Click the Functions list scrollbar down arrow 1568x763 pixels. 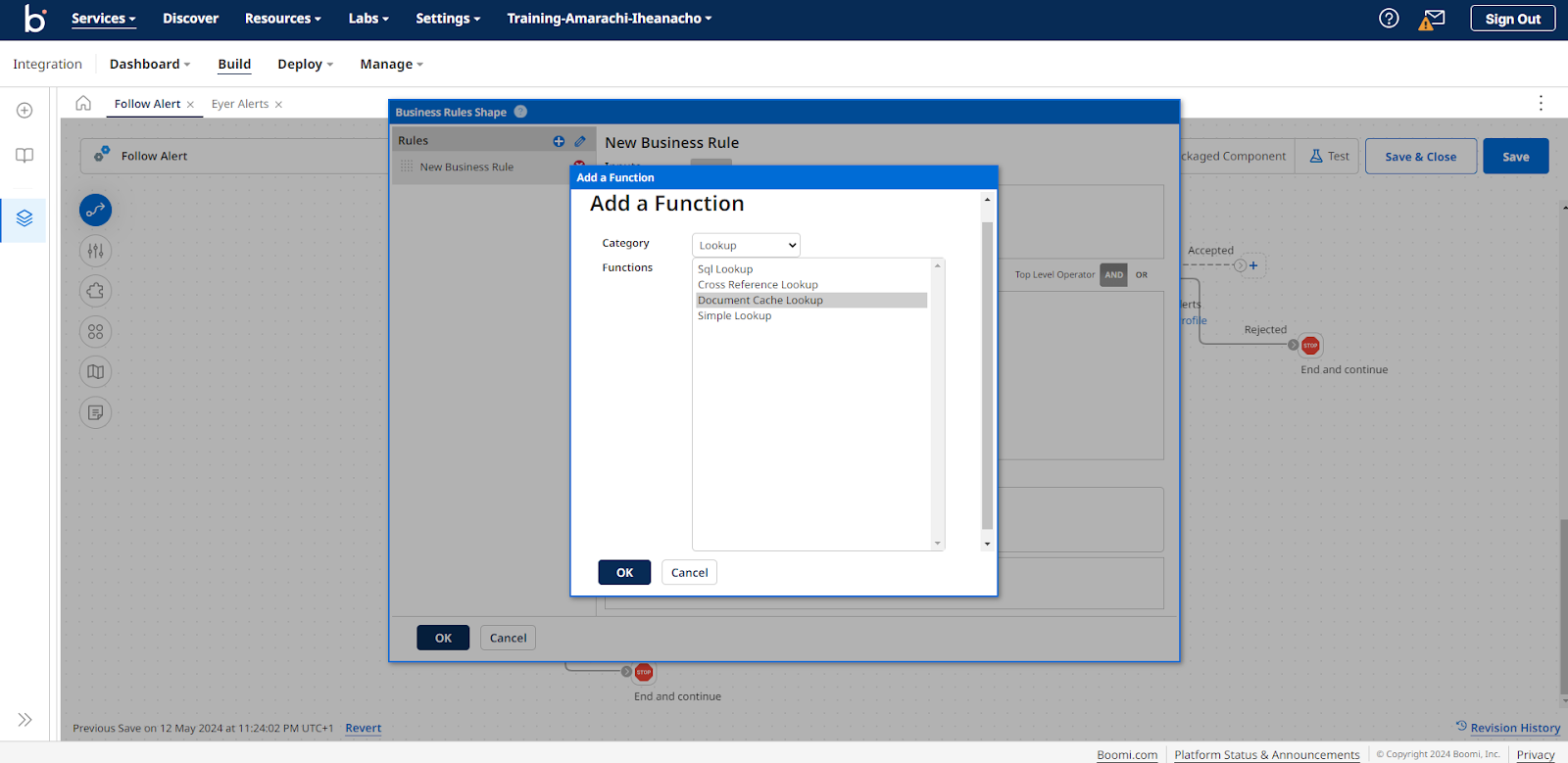point(938,544)
